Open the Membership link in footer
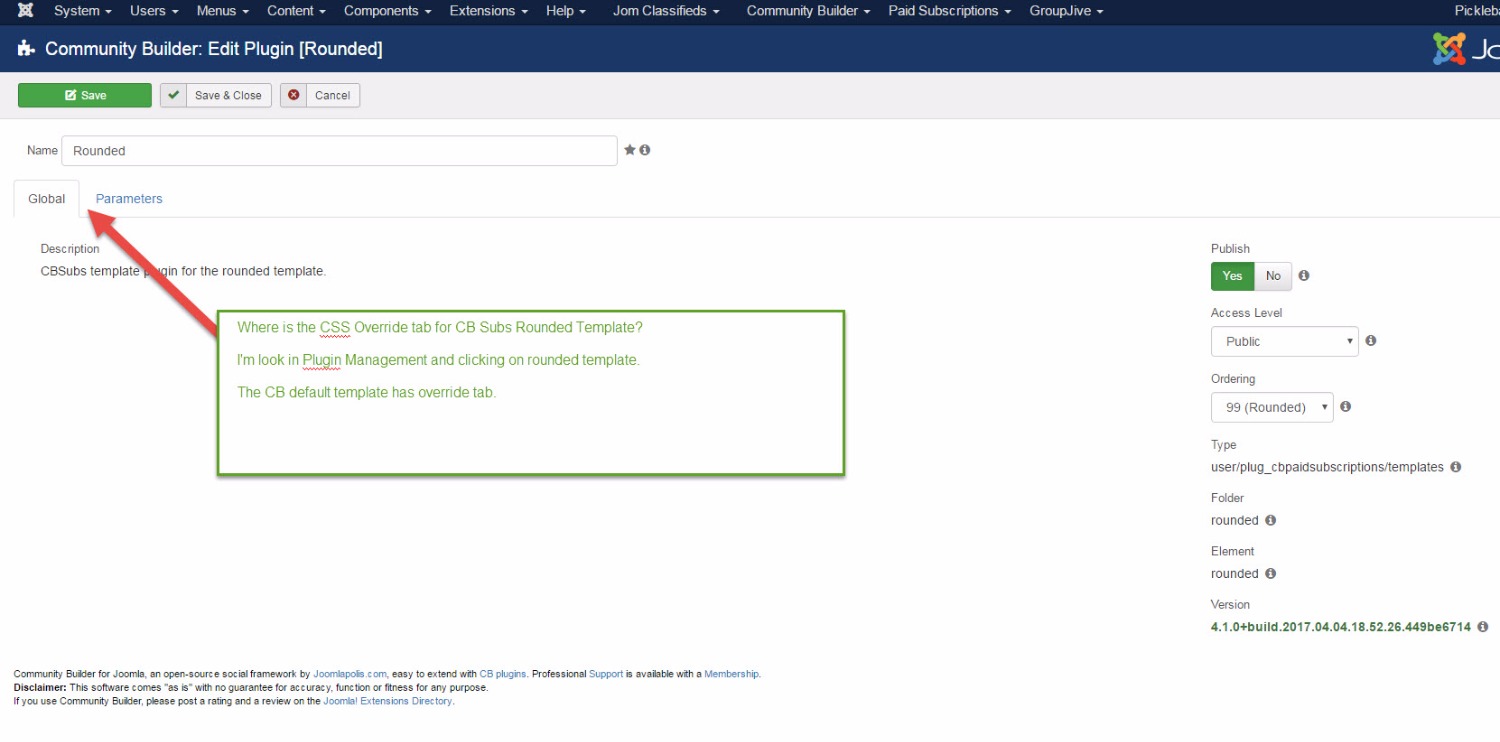The width and height of the screenshot is (1500, 742). (x=732, y=674)
